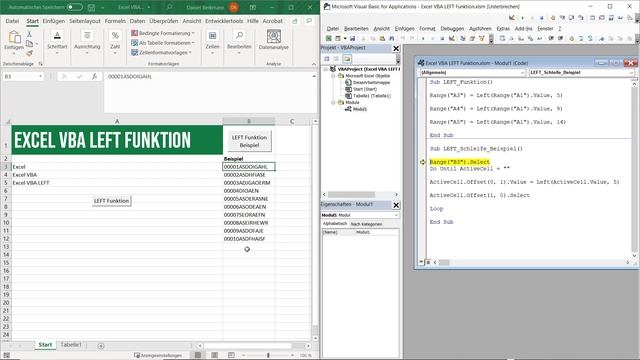Collapse the Module folder in project tree
Viewport: 640px width, 360px height.
(x=333, y=102)
